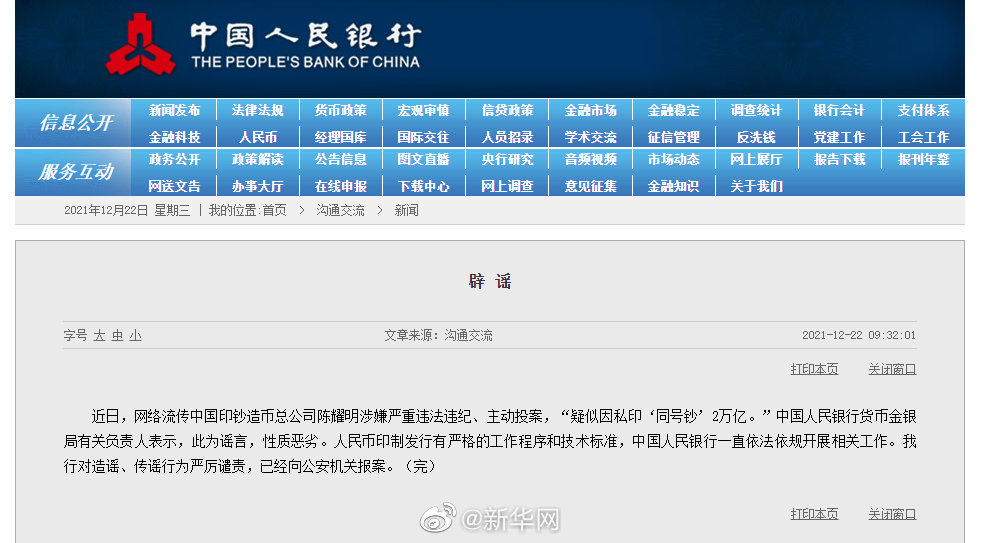Open 金融稳定 section
This screenshot has height=543, width=984.
pos(673,110)
